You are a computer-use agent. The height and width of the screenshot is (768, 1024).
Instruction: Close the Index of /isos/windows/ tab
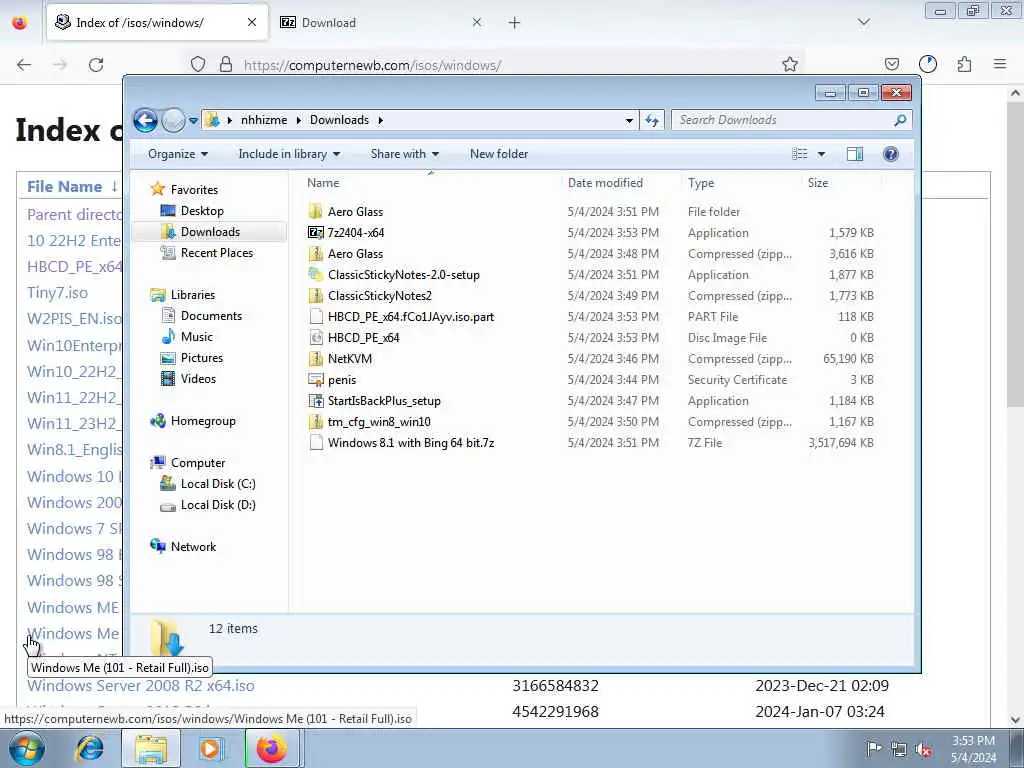252,23
